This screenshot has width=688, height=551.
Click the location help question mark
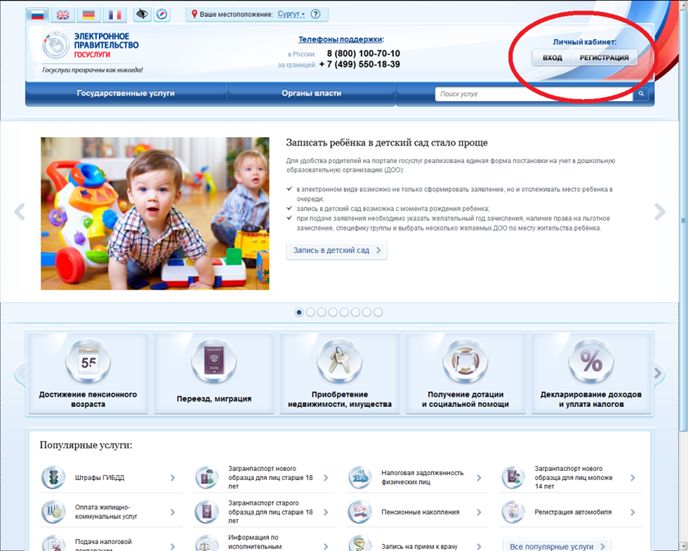315,14
